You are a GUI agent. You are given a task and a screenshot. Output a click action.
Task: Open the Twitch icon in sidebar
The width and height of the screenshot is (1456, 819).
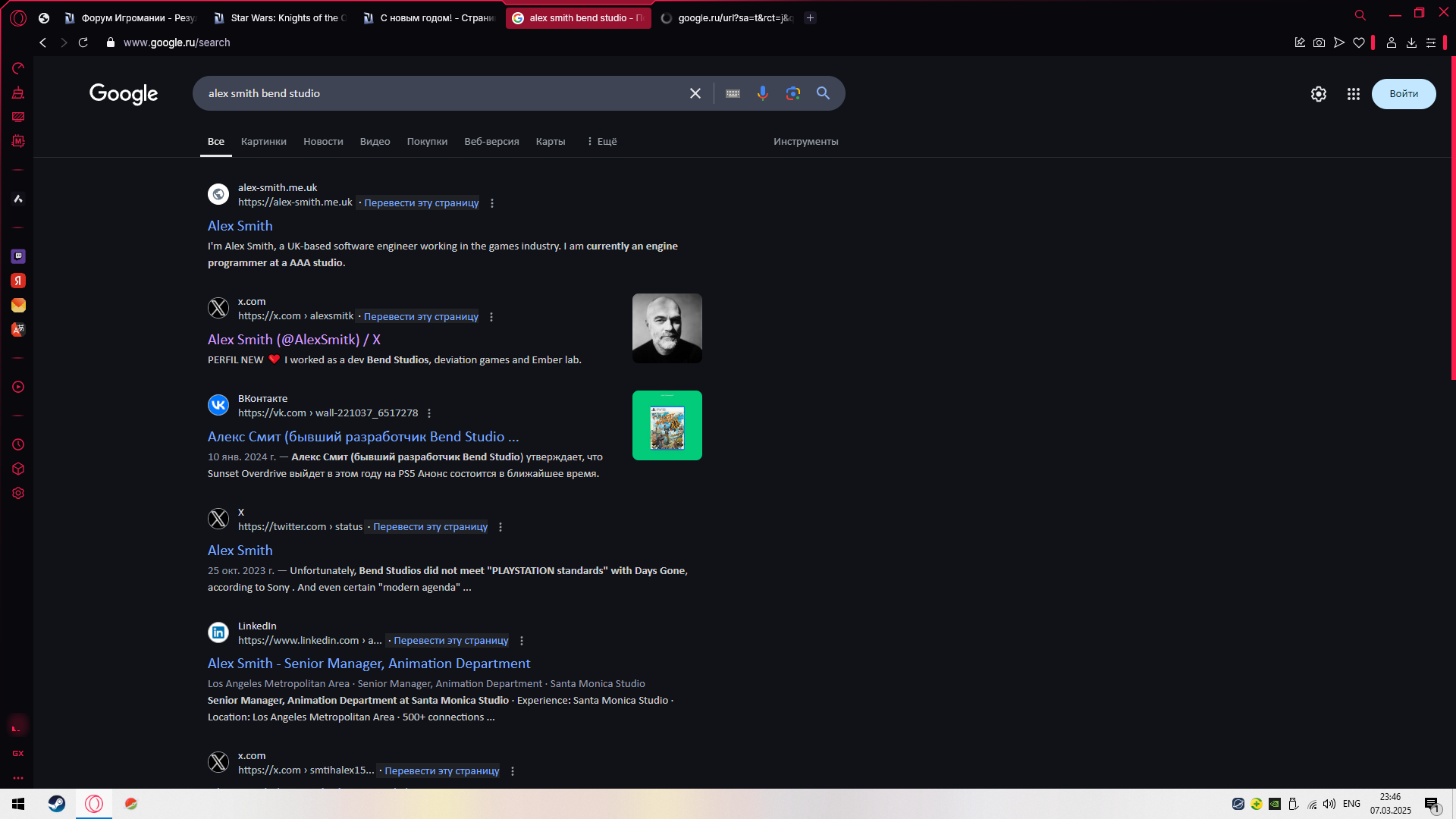click(x=18, y=256)
